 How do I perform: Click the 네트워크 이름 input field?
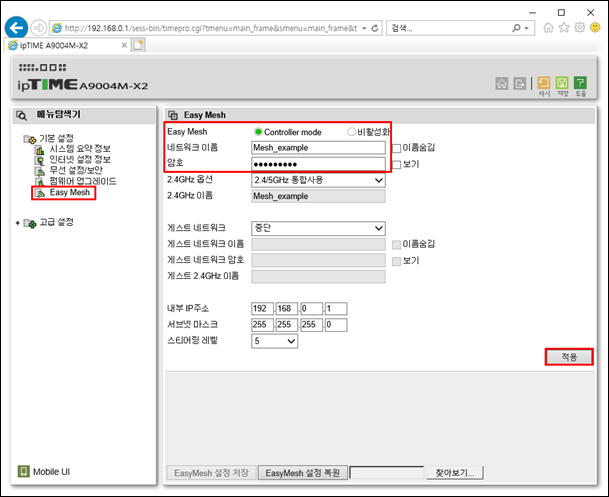click(x=318, y=148)
